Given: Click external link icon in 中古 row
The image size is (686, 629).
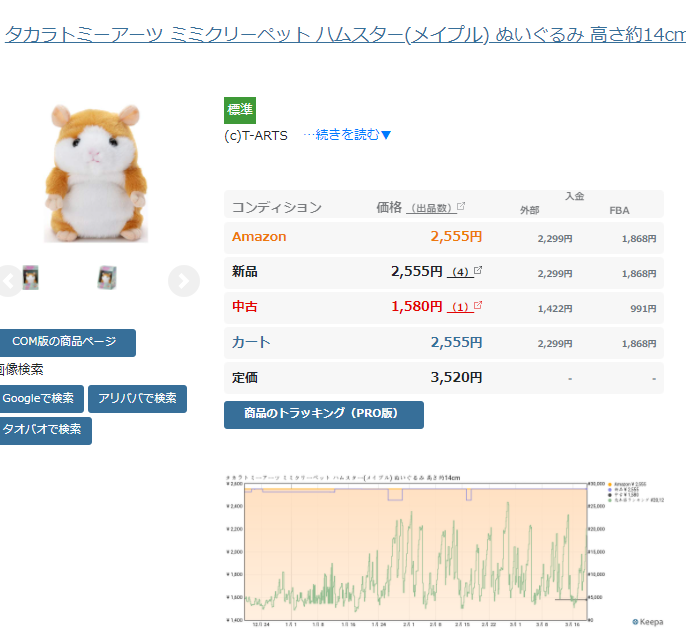Looking at the screenshot, I should pos(478,305).
